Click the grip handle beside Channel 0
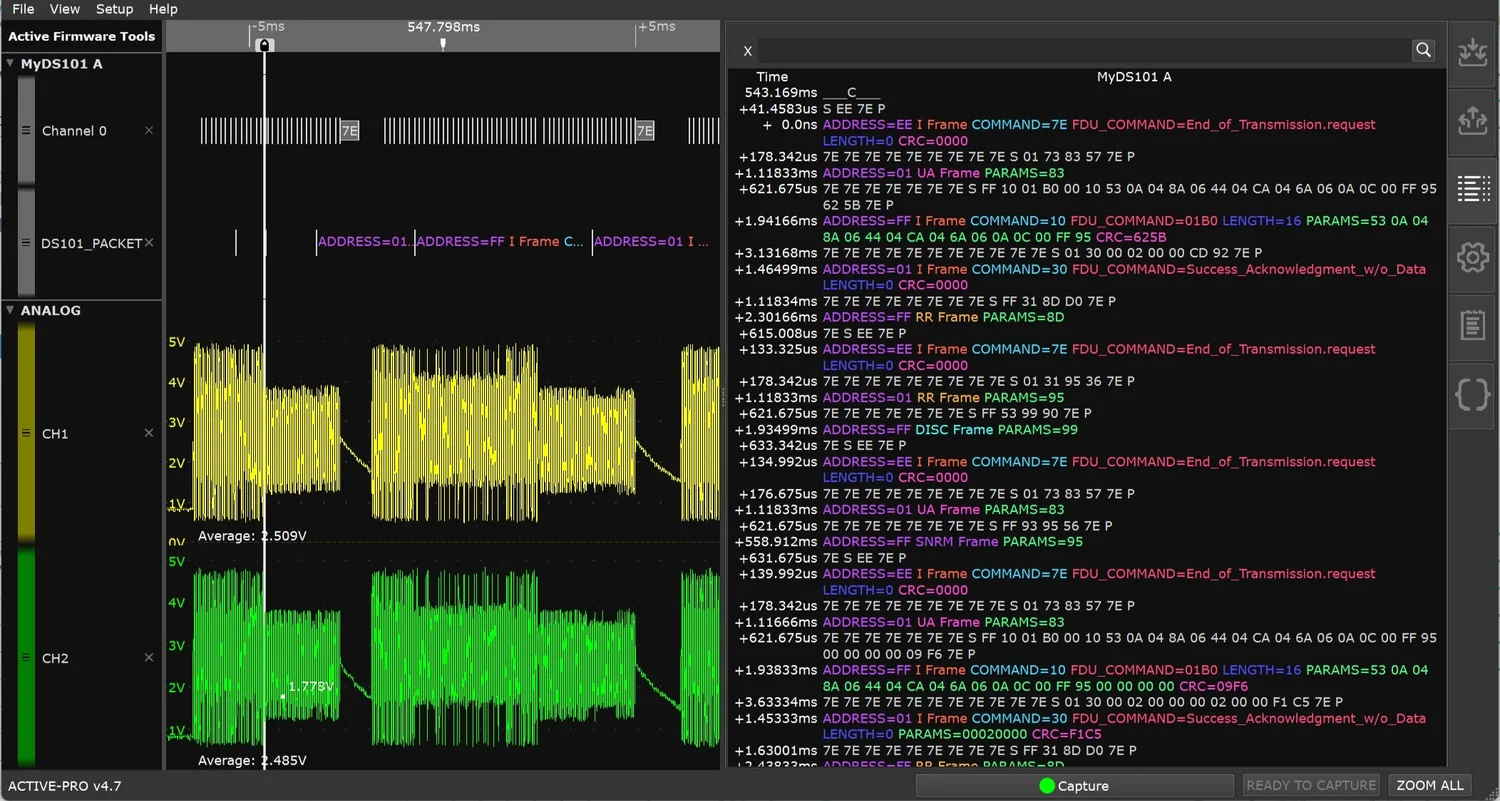This screenshot has width=1500, height=801. [x=24, y=130]
